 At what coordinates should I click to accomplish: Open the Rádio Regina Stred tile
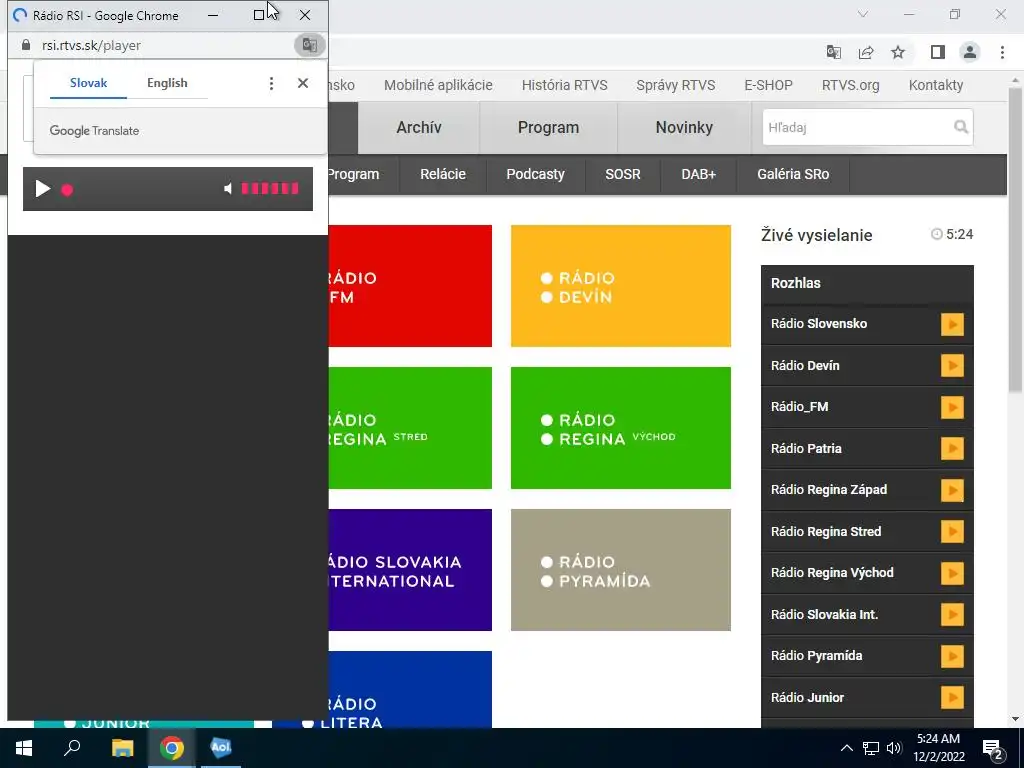click(x=410, y=428)
